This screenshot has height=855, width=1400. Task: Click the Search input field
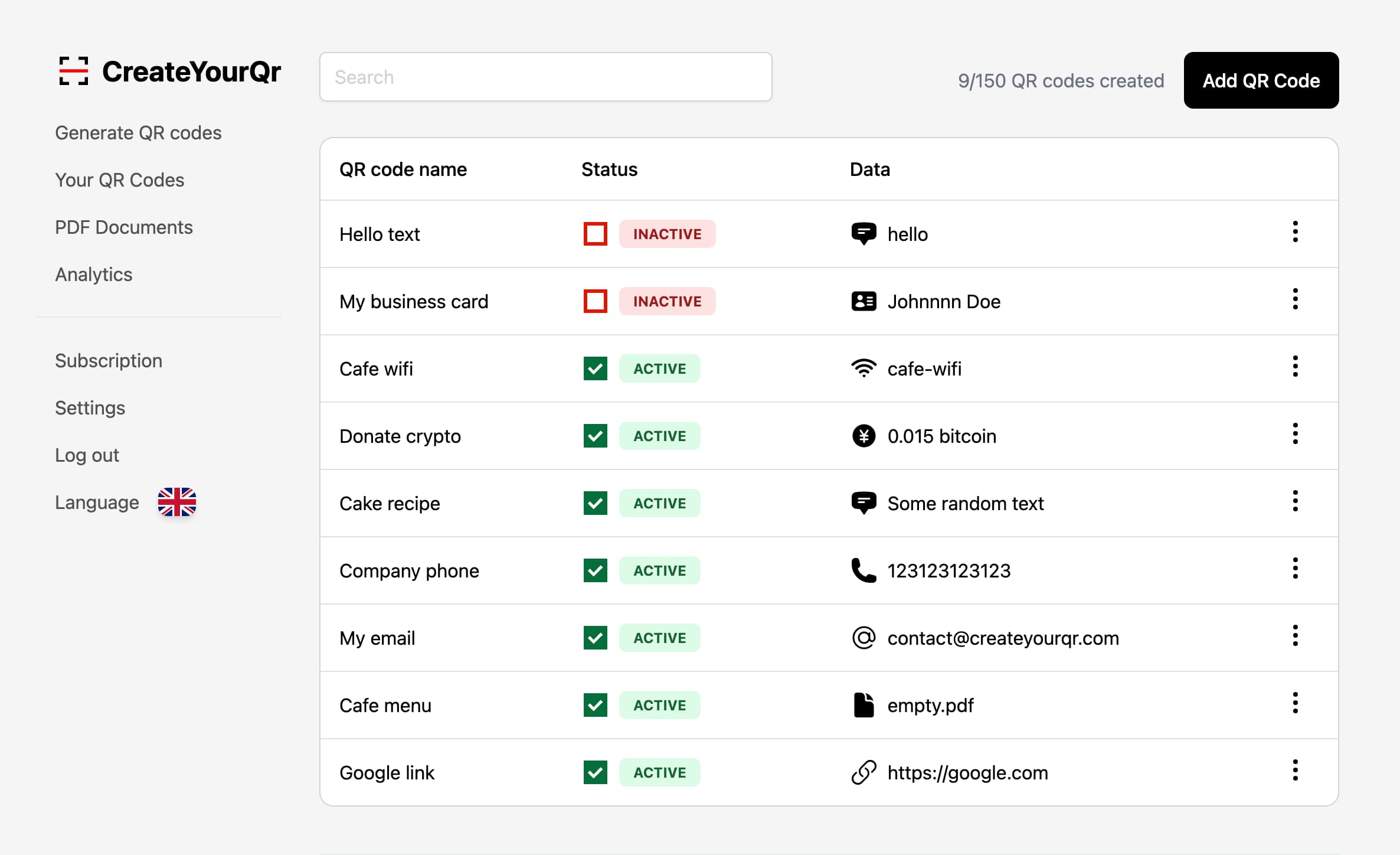tap(545, 78)
